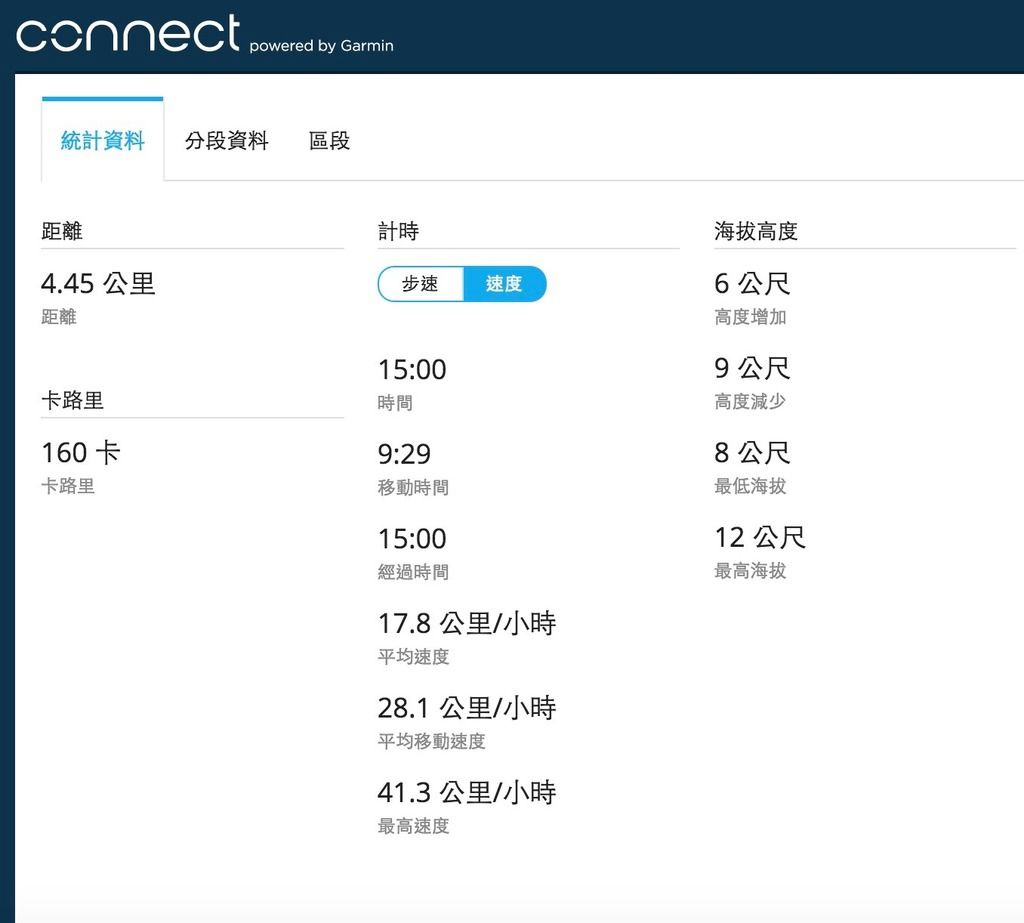Click the 高度增加 label
Image resolution: width=1024 pixels, height=923 pixels.
(750, 317)
